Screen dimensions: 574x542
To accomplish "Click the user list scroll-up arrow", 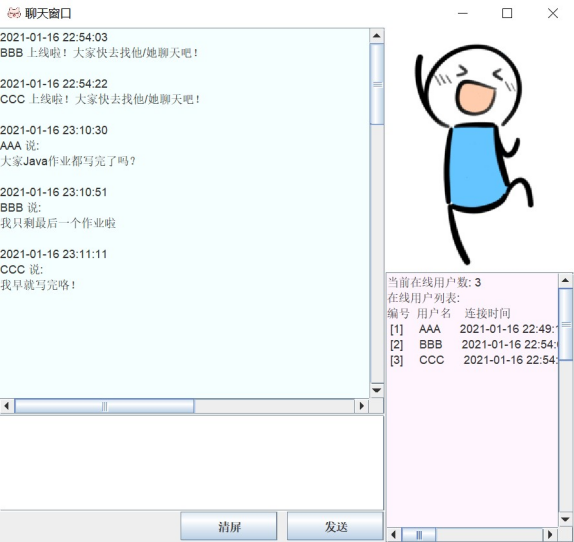I will coord(565,281).
